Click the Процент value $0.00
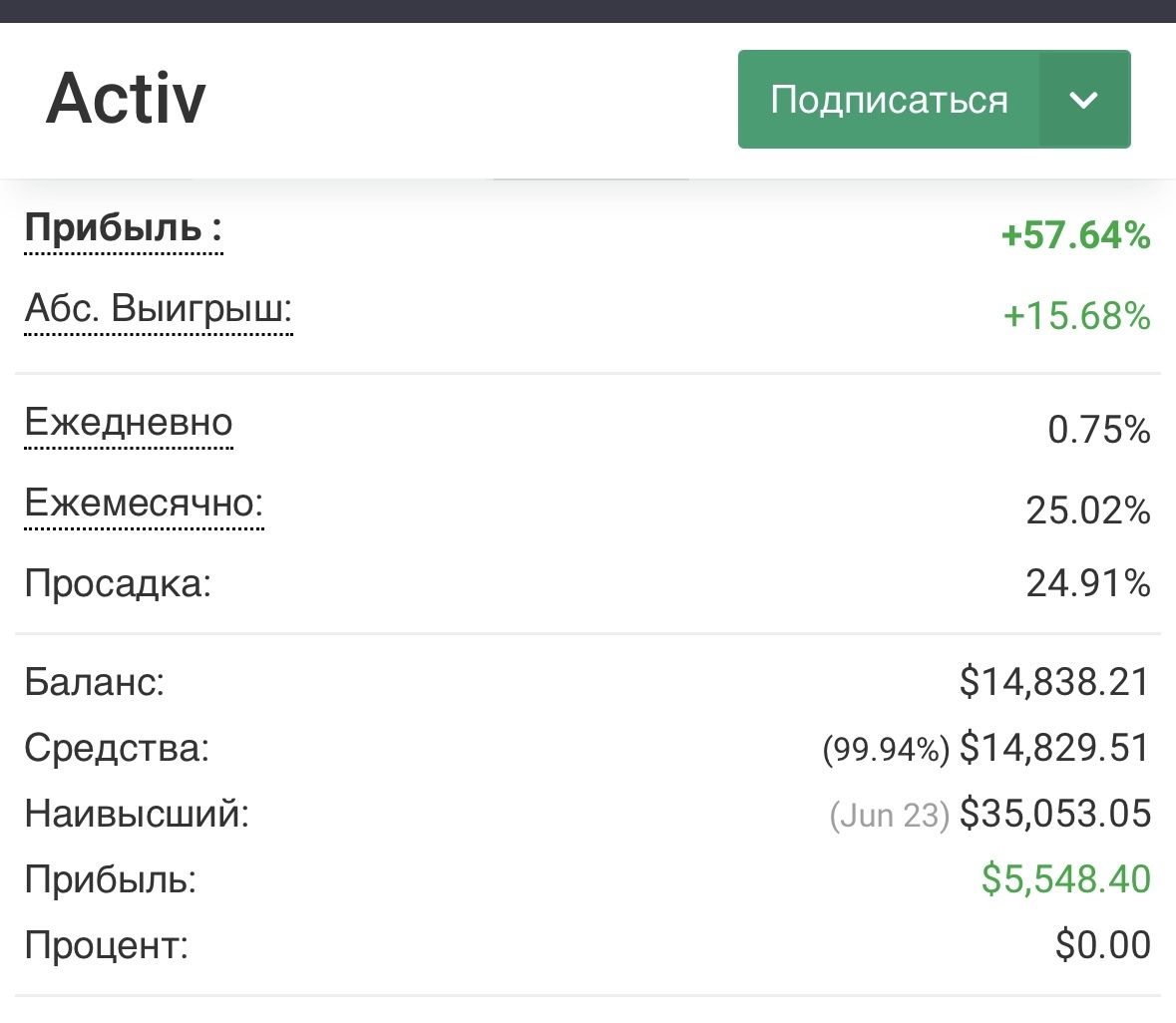 pos(1102,945)
